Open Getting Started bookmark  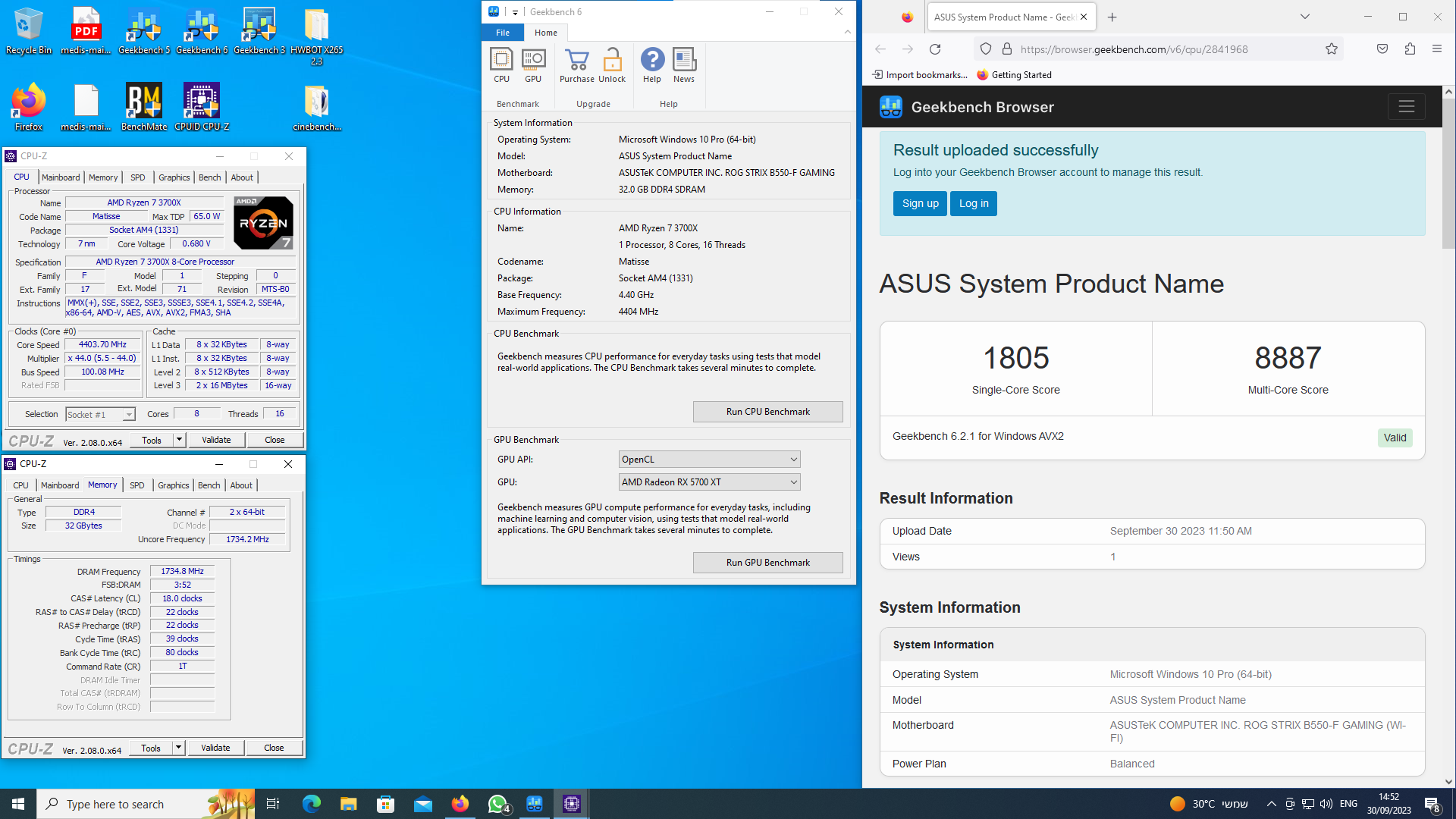[x=1014, y=75]
